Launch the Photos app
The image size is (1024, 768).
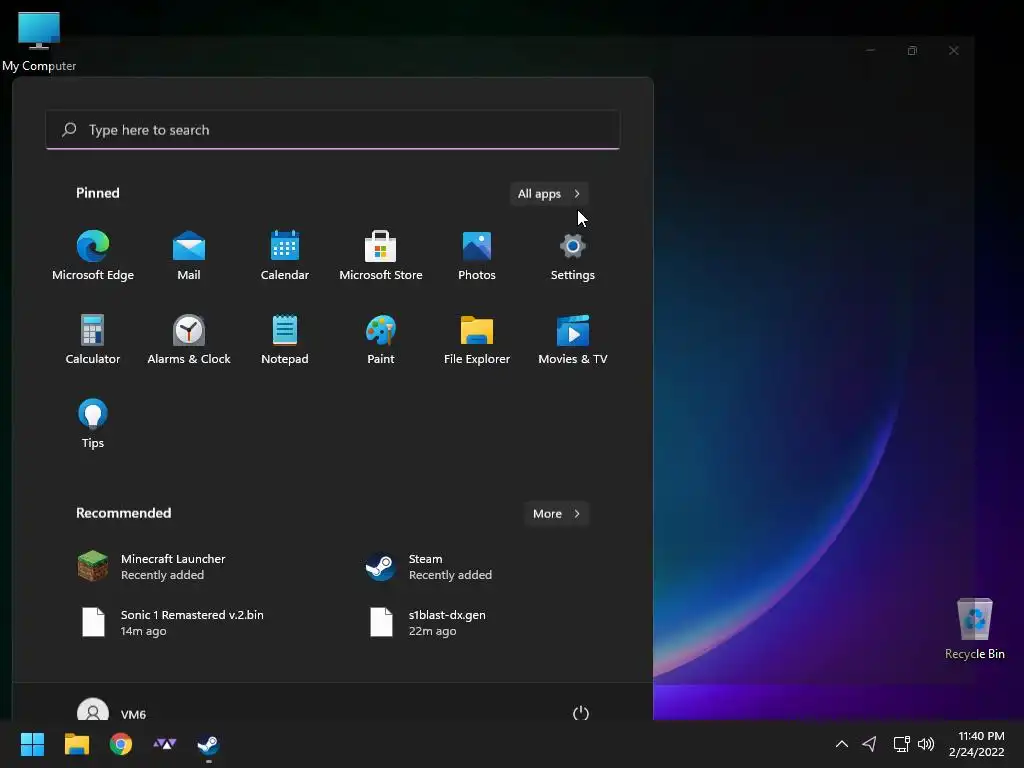[x=477, y=255]
